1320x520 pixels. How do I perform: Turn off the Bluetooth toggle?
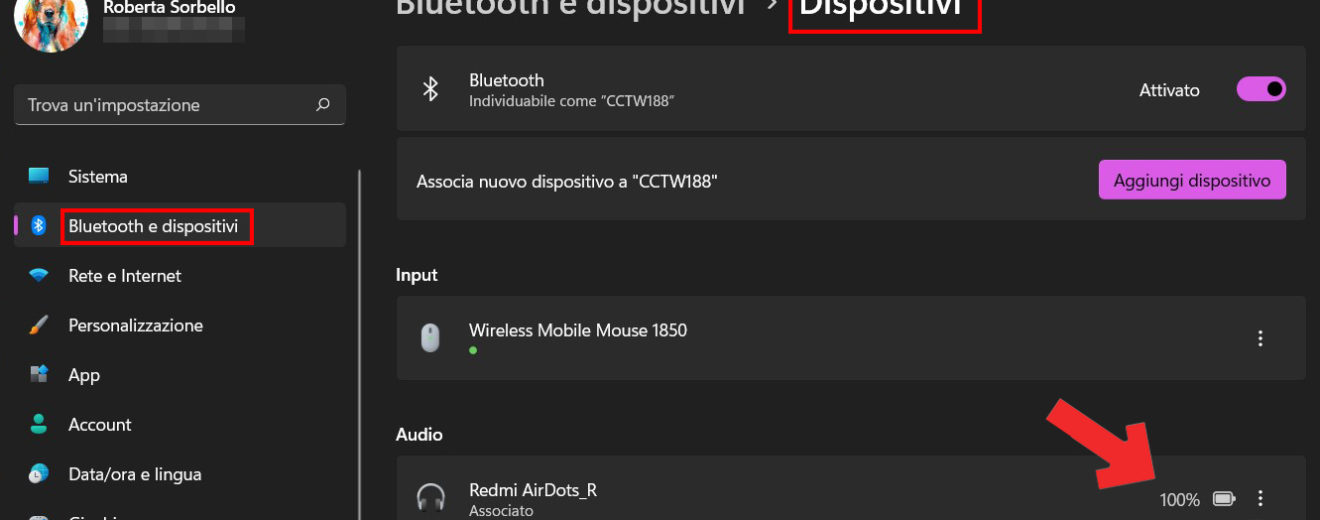point(1261,89)
